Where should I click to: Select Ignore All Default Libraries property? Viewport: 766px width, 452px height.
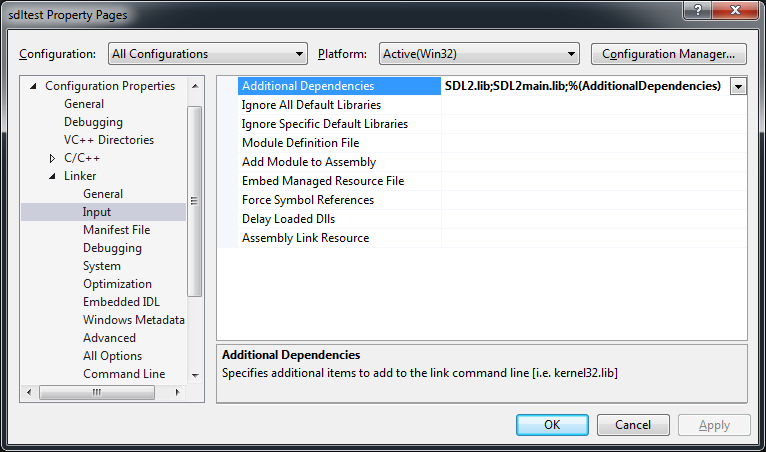[x=311, y=105]
